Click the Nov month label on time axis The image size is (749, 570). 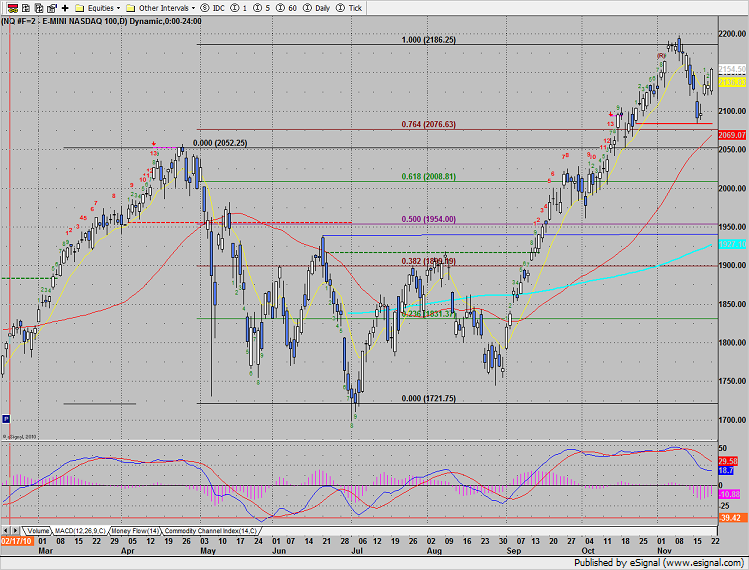(x=663, y=551)
